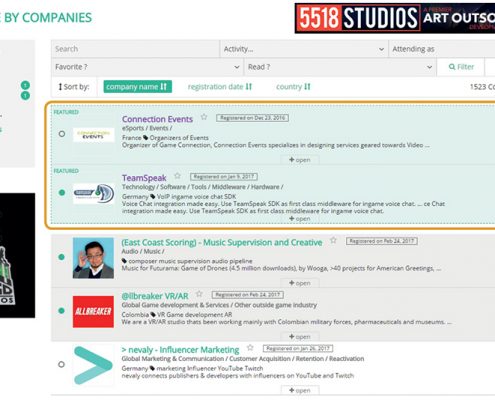The height and width of the screenshot is (400, 495).
Task: Sort by country
Action: 293,87
